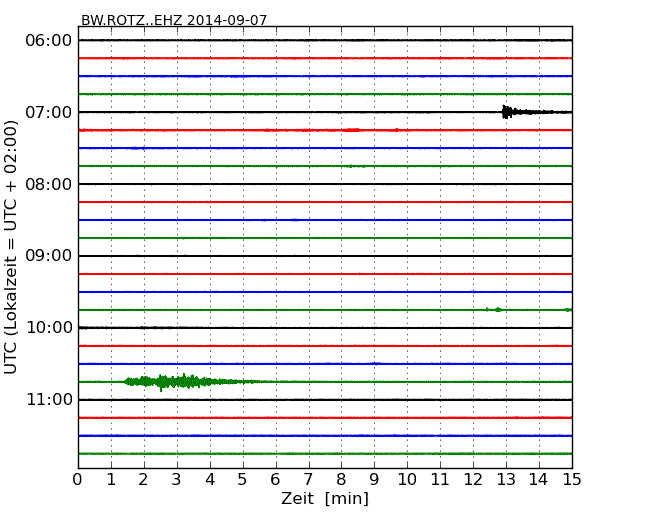This screenshot has width=650, height=520.
Task: Click x-axis tick label 11
Action: [440, 480]
